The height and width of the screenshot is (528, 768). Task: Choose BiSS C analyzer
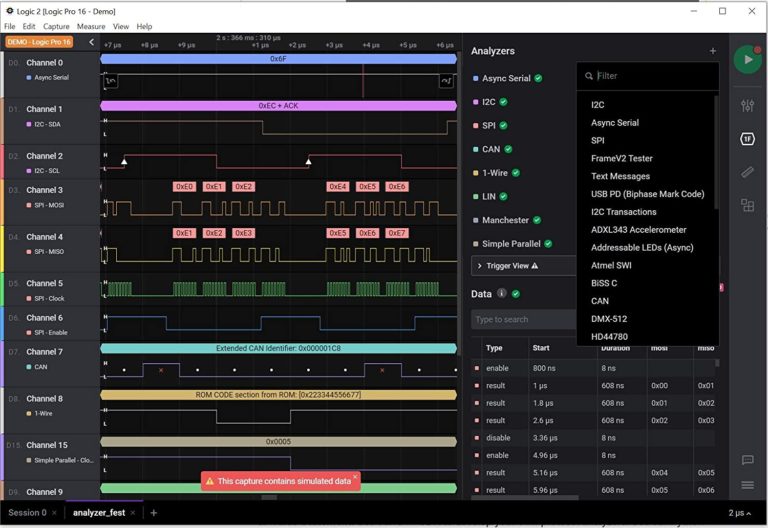click(x=603, y=283)
